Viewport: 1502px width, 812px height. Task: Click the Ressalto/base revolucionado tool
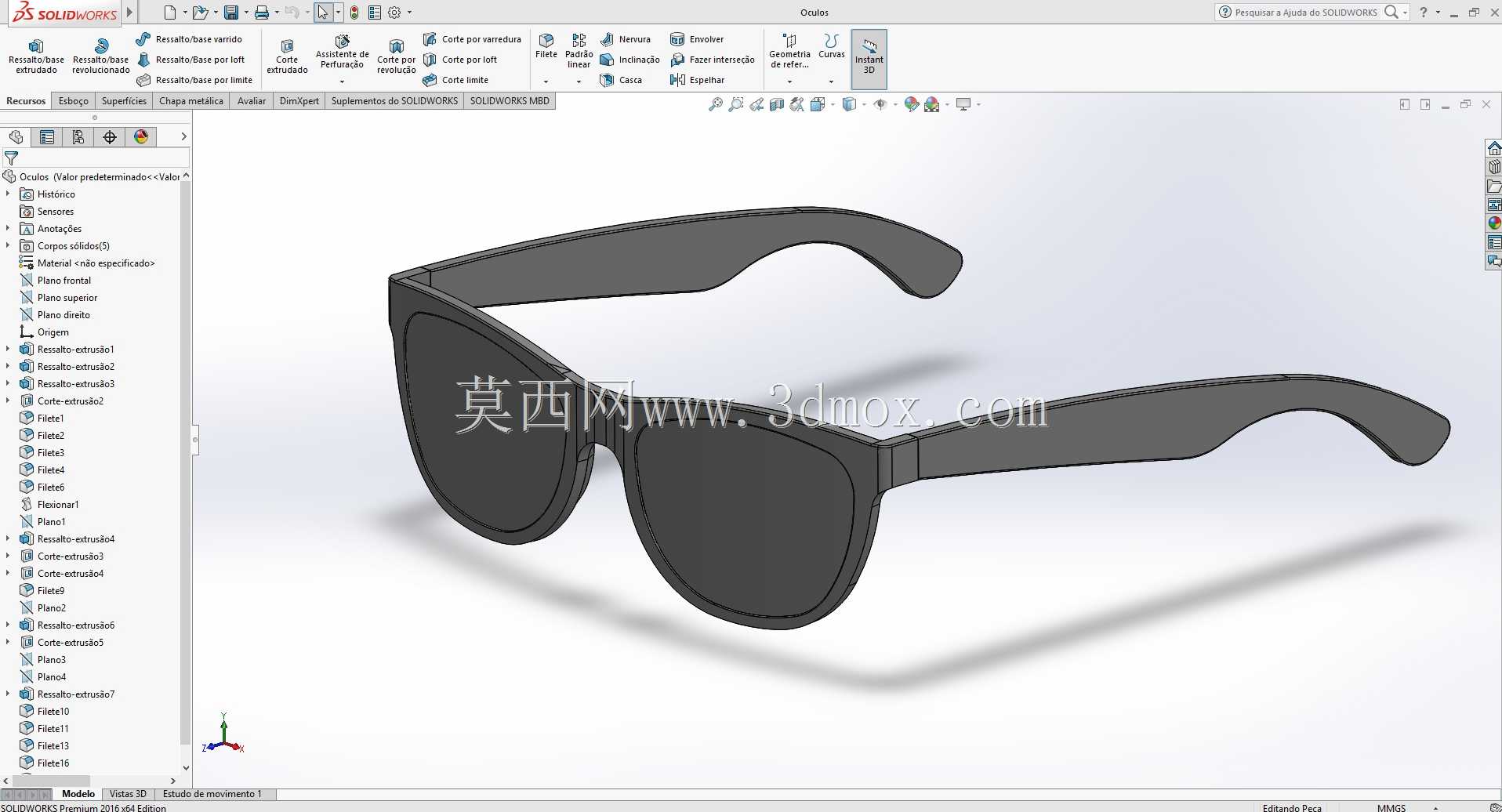click(100, 56)
